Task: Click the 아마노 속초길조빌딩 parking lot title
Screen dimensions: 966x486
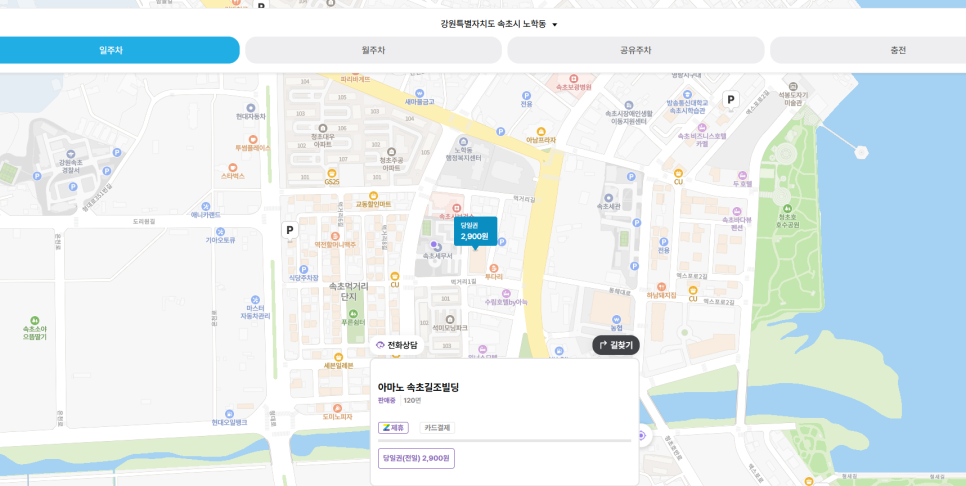Action: (x=418, y=387)
